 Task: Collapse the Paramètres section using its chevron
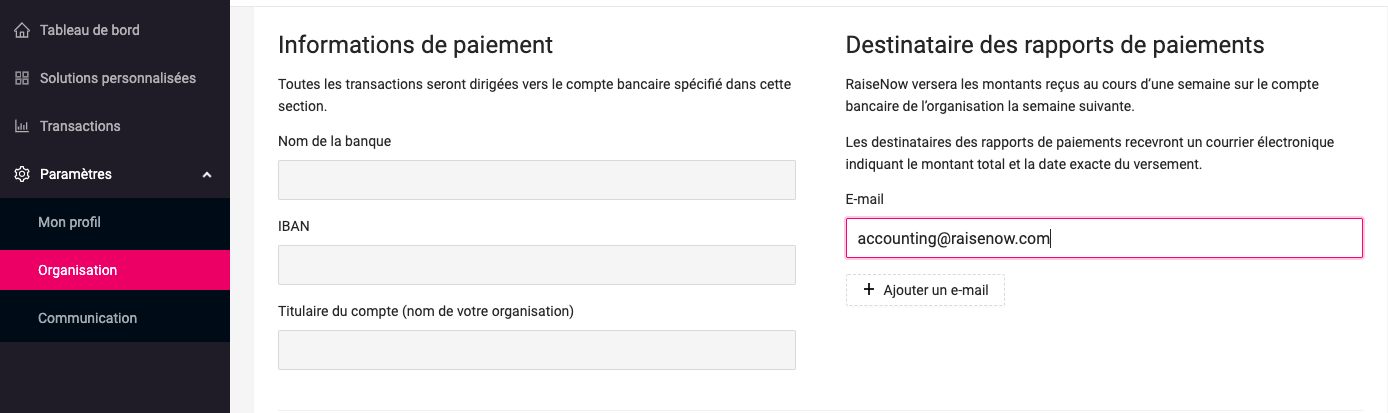pyautogui.click(x=207, y=175)
